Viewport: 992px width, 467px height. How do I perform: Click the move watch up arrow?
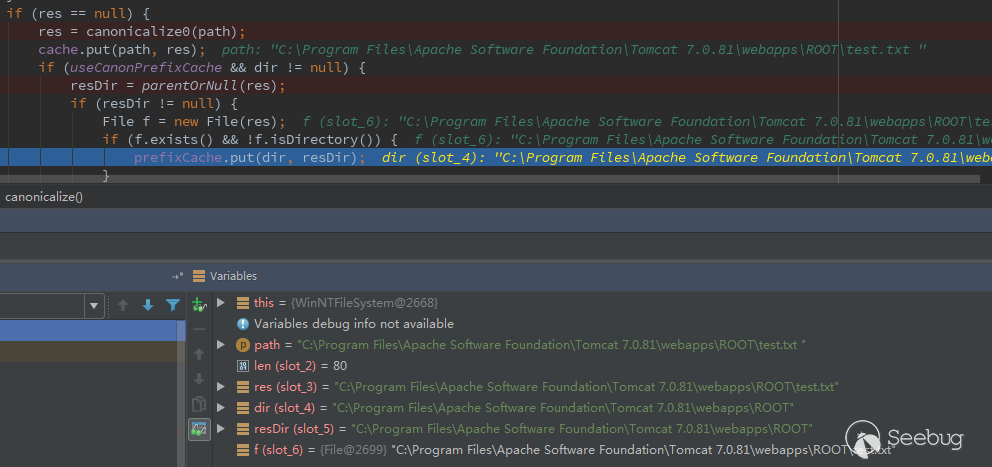(199, 354)
